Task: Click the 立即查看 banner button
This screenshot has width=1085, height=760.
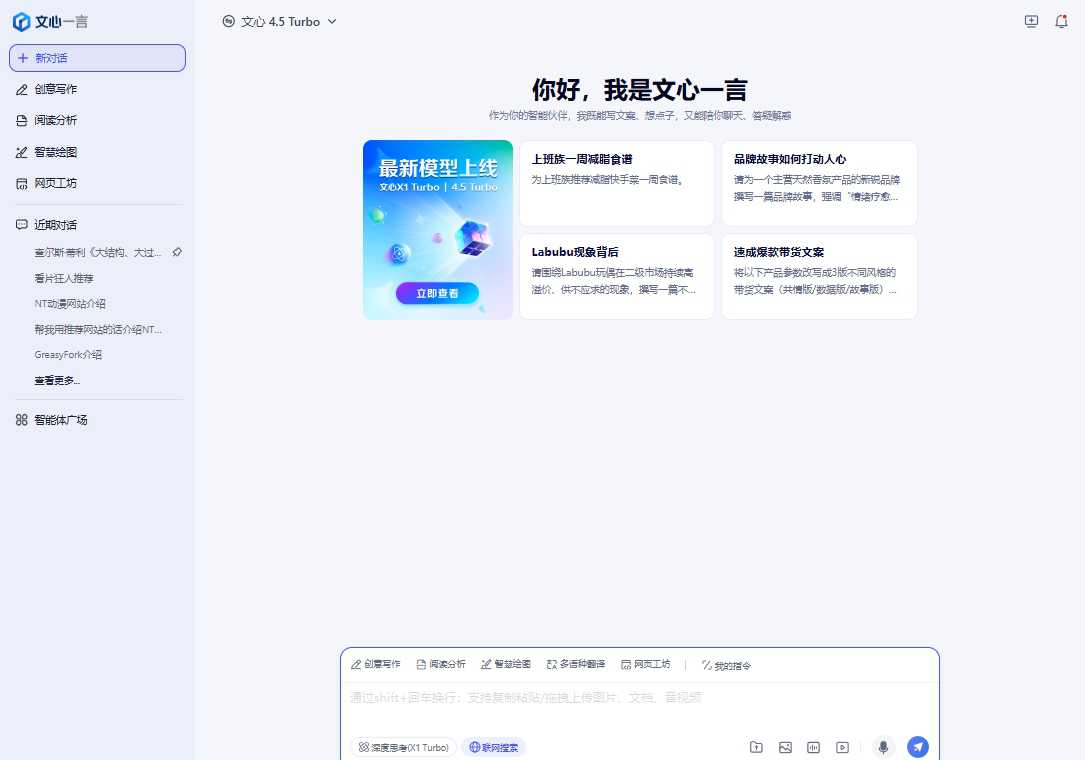Action: pyautogui.click(x=437, y=291)
